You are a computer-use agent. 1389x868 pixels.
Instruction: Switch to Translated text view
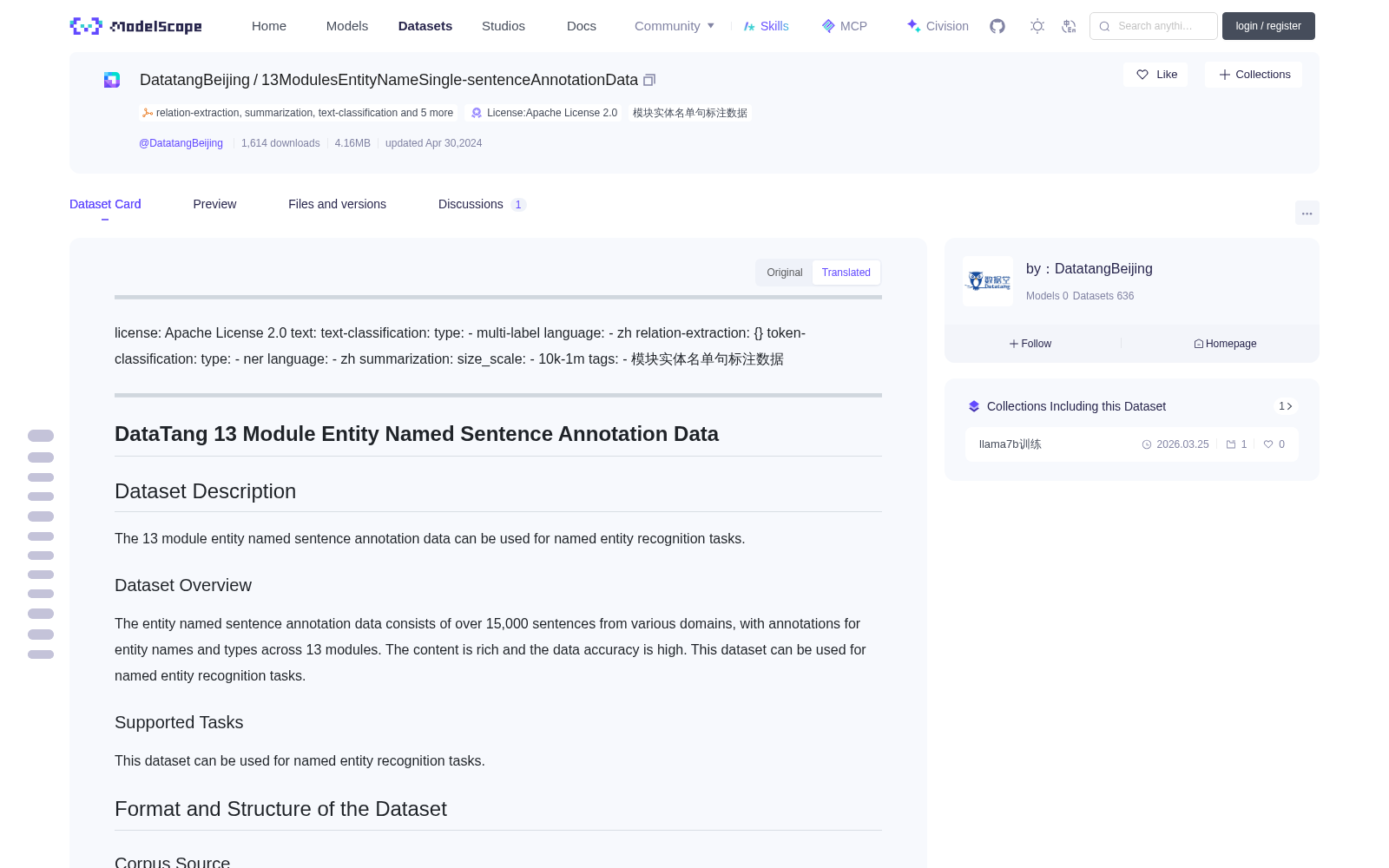point(846,273)
